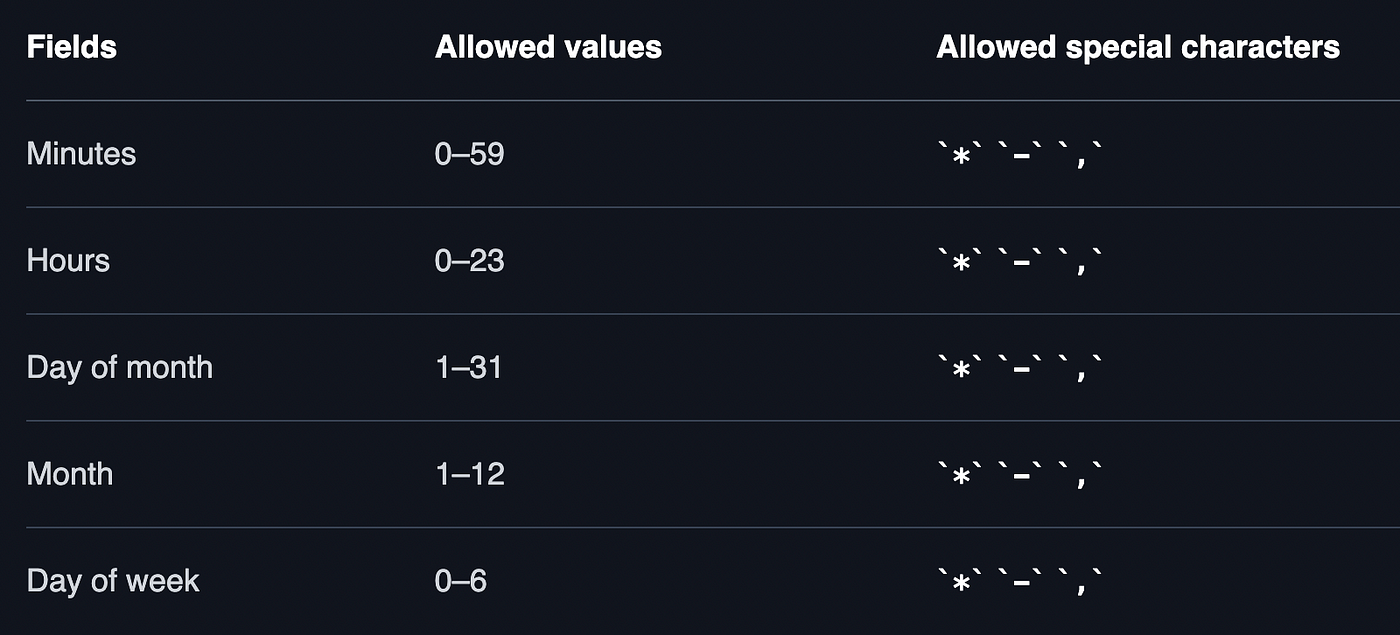Click special characters in Day of month row
Screen dimensions: 1400x635
(x=1020, y=367)
